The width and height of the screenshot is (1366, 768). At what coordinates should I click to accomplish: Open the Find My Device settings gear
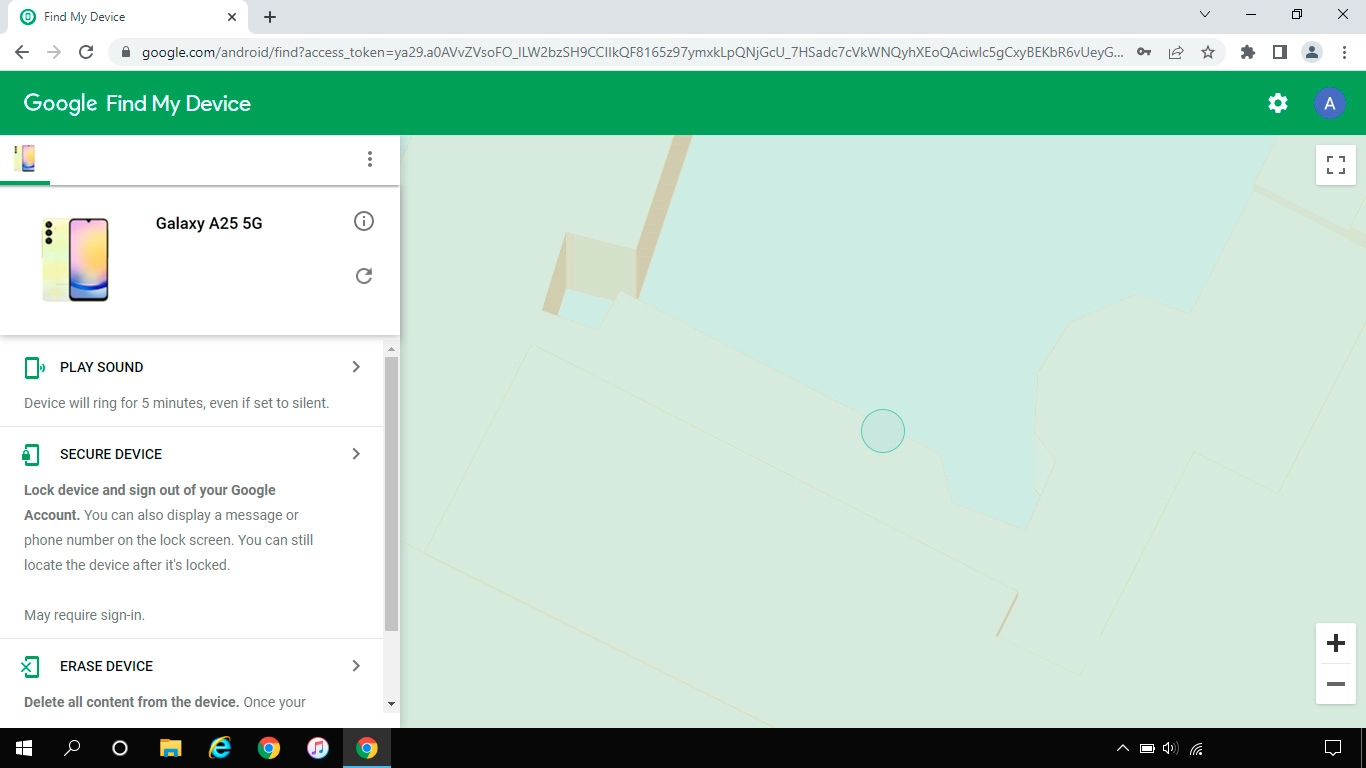pyautogui.click(x=1277, y=102)
